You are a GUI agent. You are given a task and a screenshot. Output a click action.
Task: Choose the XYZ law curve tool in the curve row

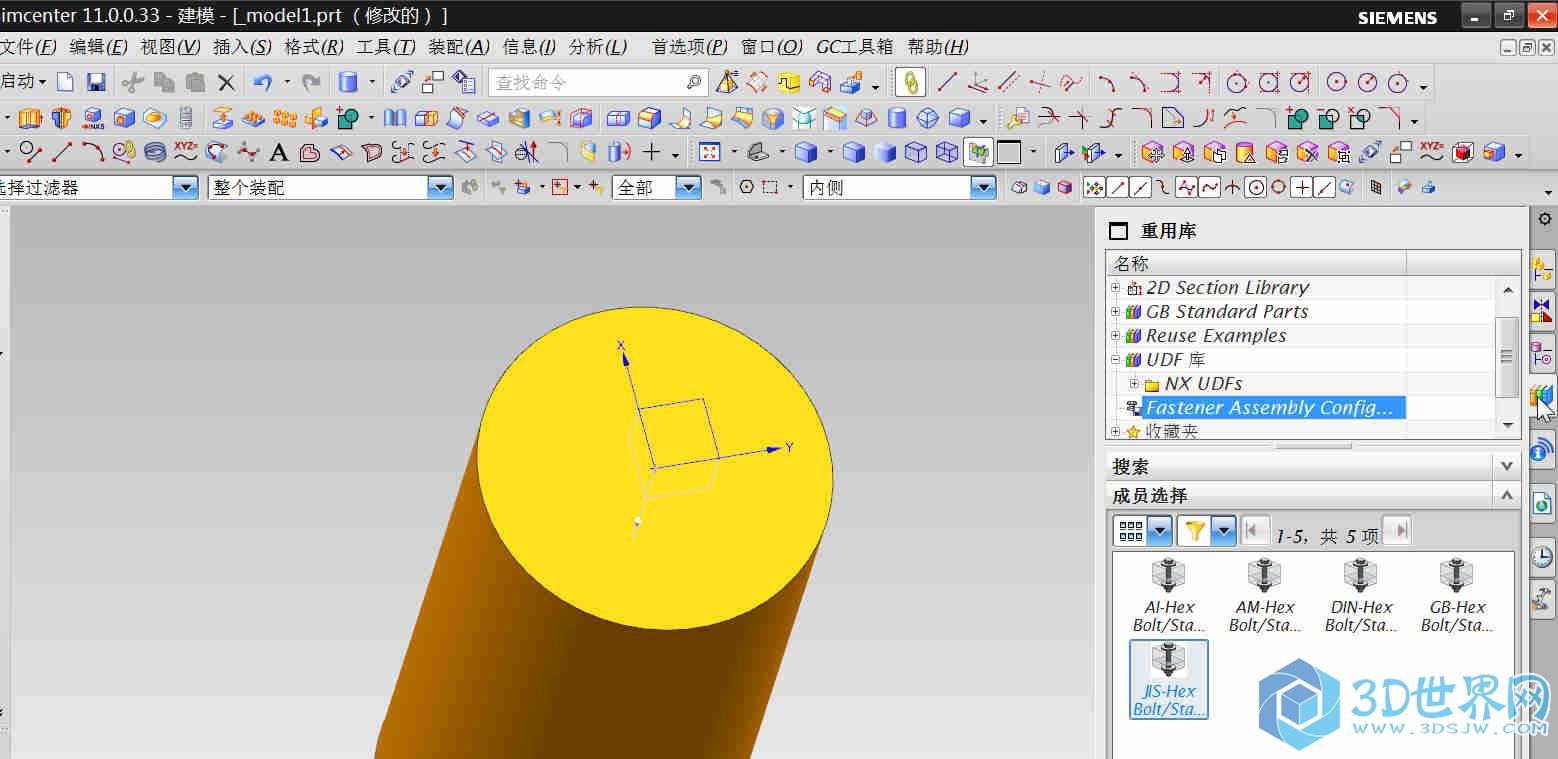(186, 152)
